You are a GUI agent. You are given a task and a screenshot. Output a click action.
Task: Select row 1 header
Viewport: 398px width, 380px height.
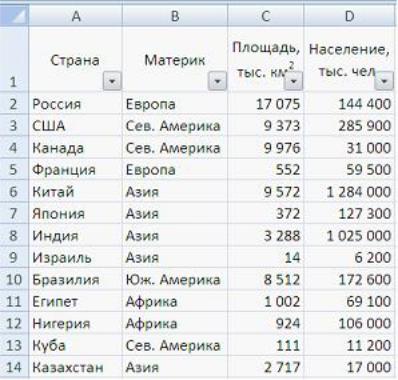14,59
